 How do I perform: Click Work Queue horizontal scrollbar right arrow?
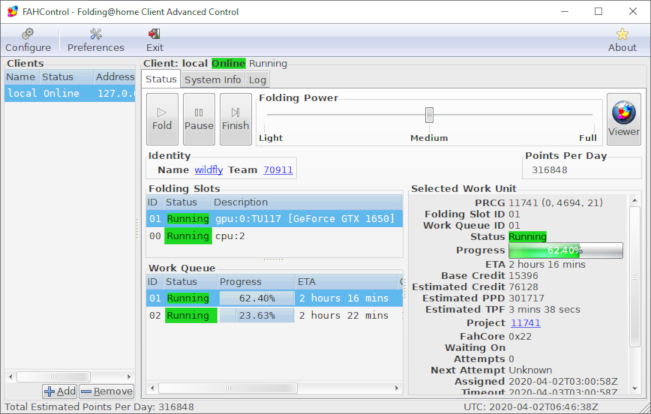pyautogui.click(x=397, y=388)
